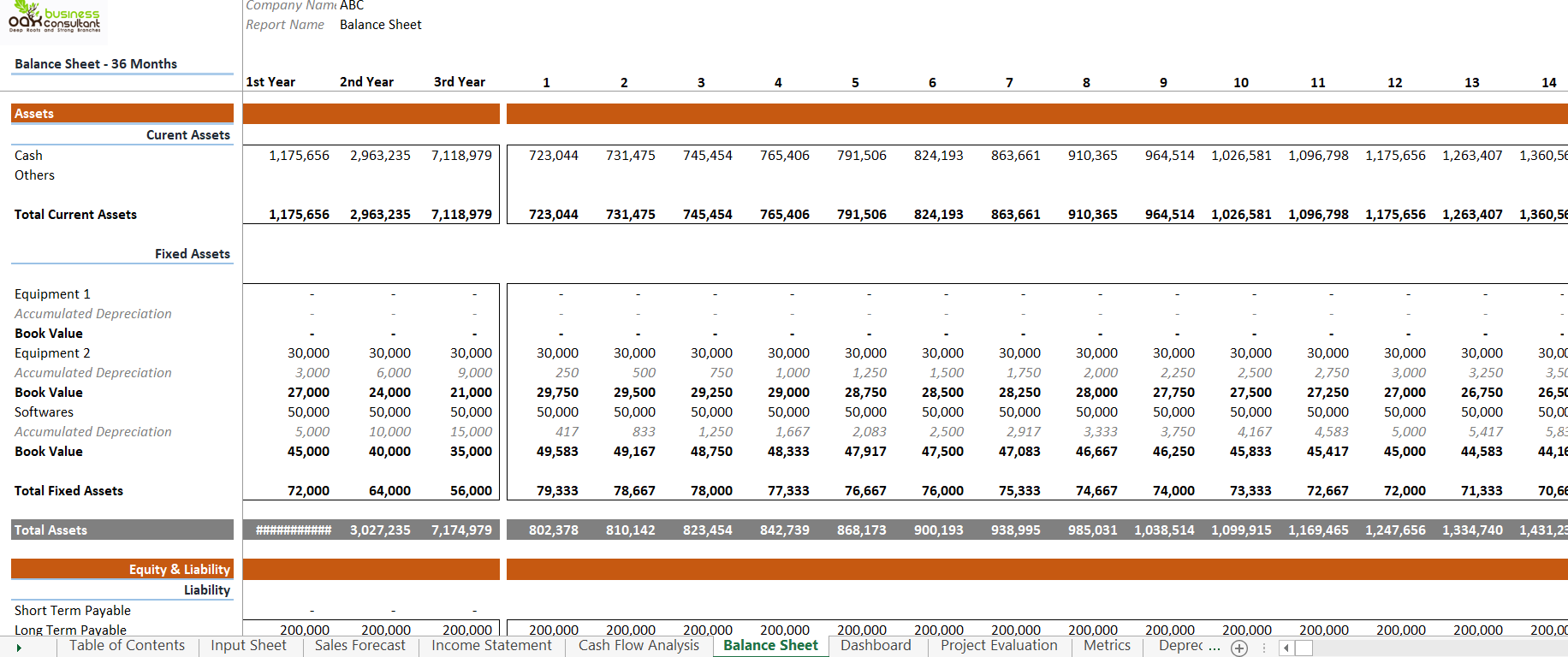The image size is (1568, 657).
Task: Click Total Assets 802,378 for month 1
Action: click(x=554, y=530)
